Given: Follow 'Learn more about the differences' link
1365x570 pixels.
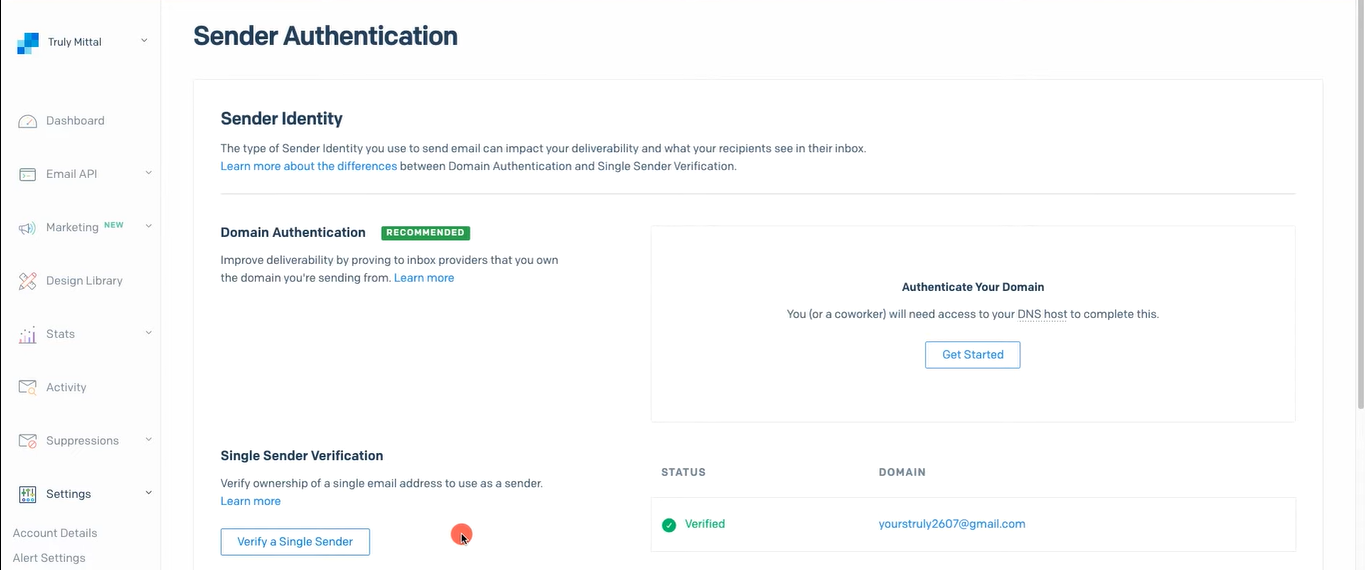Looking at the screenshot, I should (309, 166).
